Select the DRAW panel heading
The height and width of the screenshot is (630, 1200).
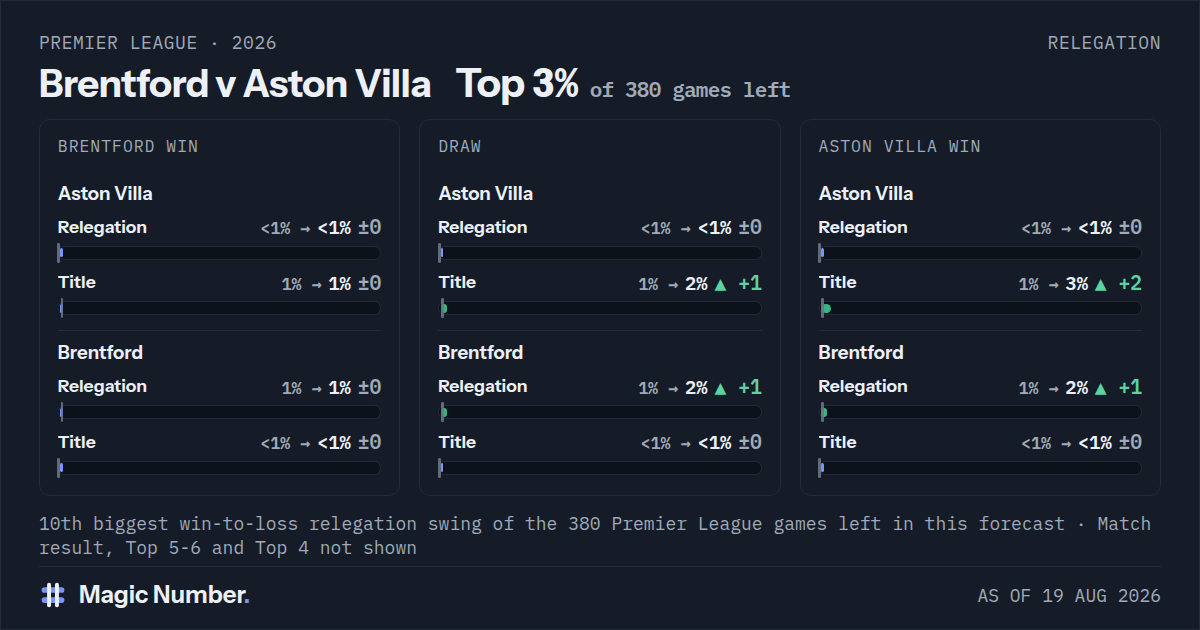tap(460, 146)
